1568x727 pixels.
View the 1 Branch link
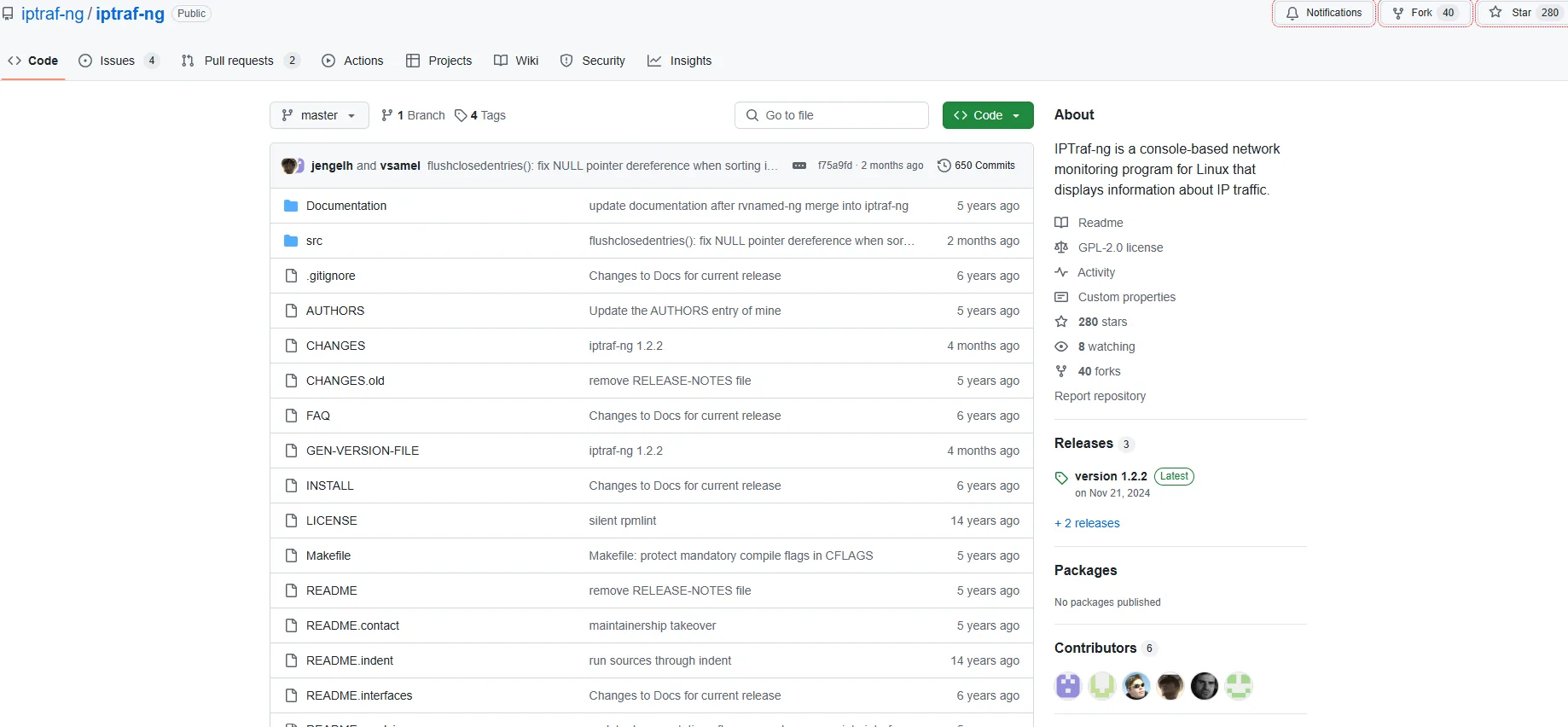(413, 115)
